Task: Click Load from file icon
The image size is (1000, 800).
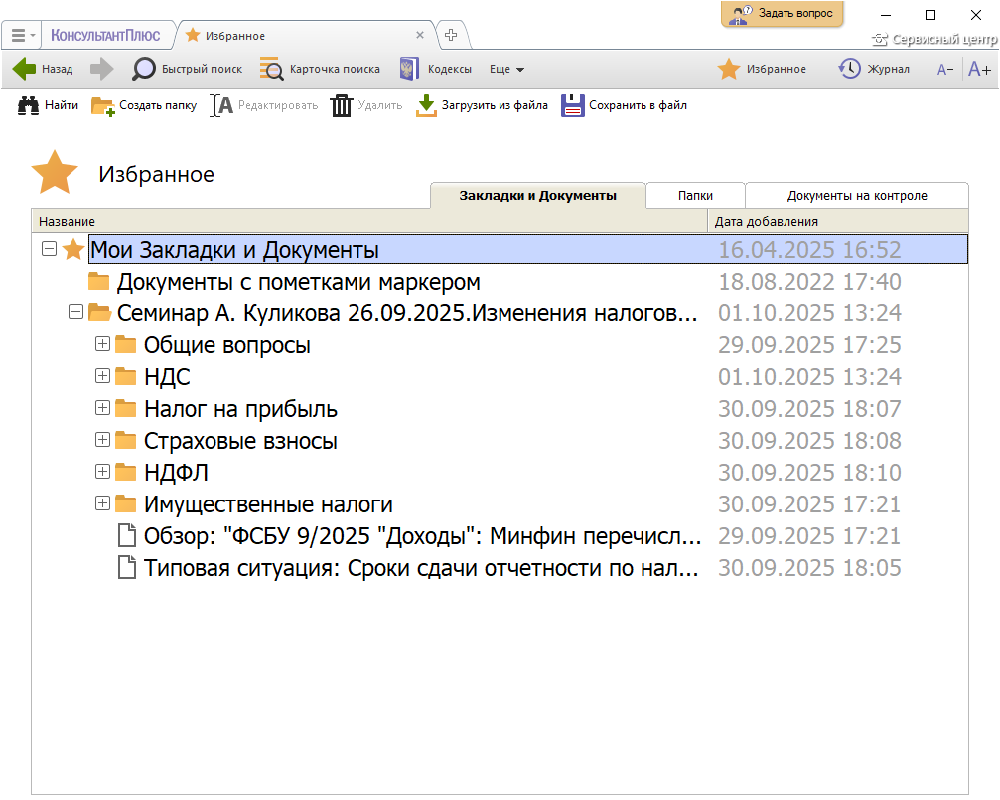Action: pyautogui.click(x=427, y=105)
